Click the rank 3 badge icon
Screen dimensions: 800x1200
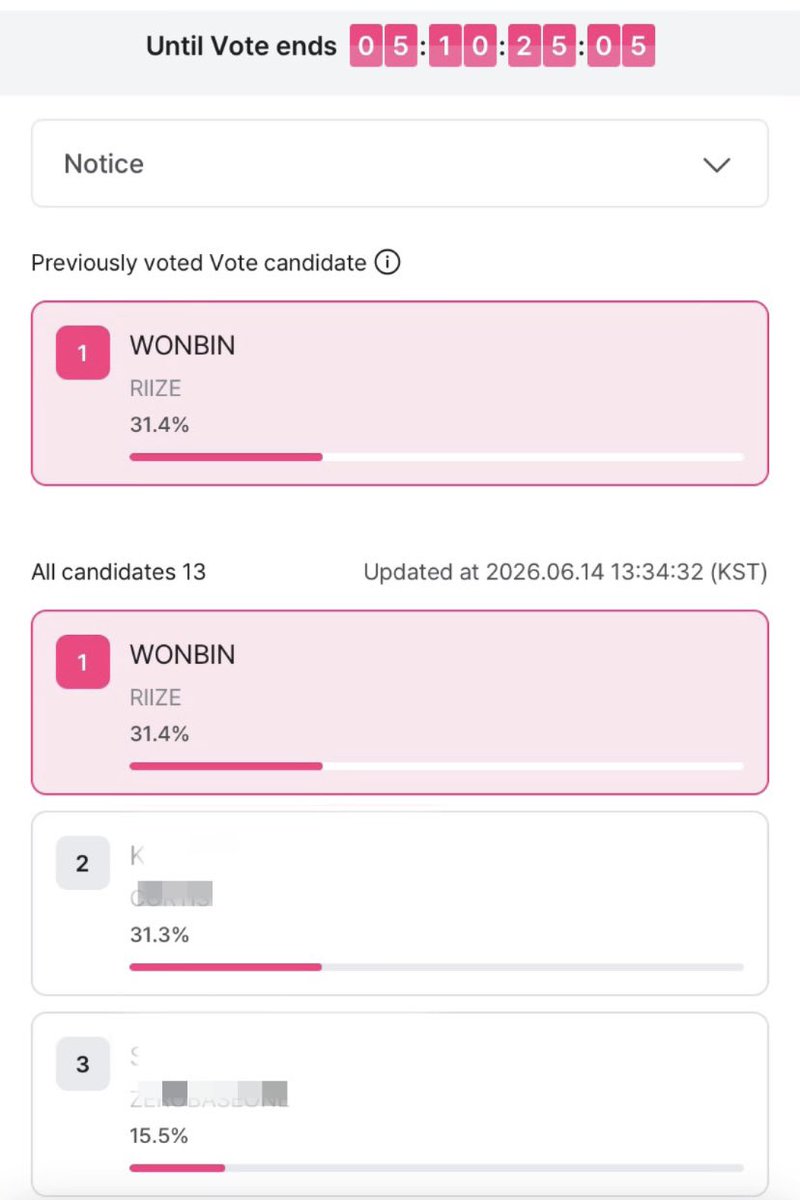pos(82,1065)
